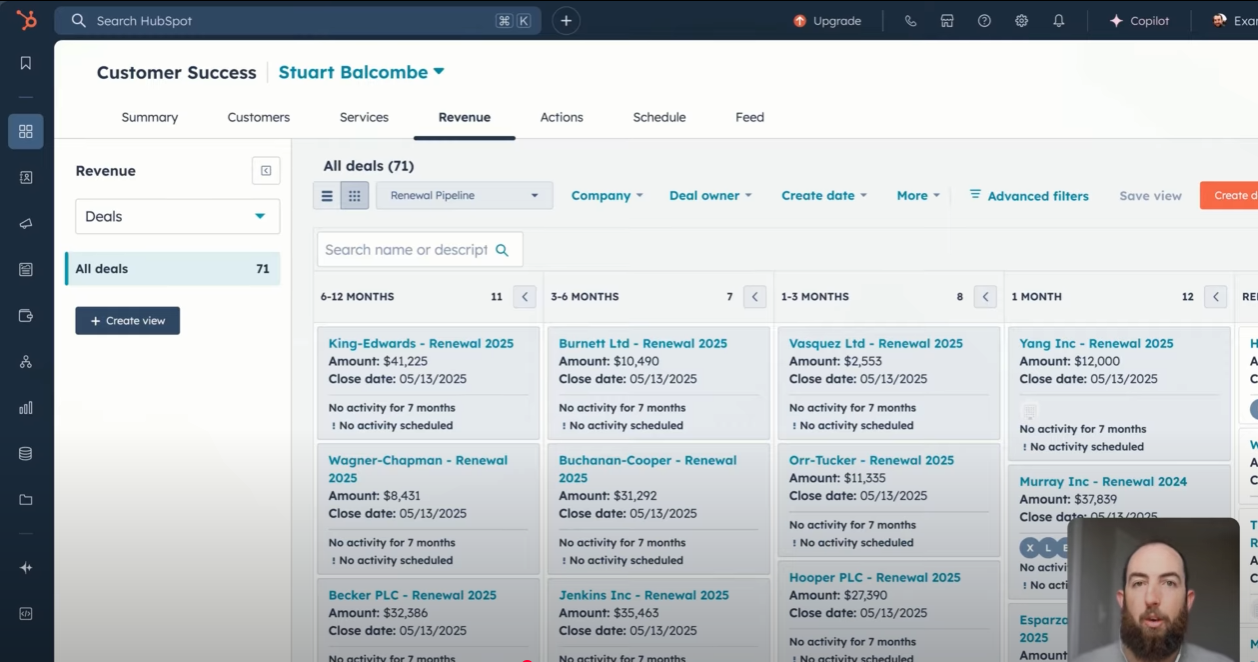Open Copilot
The height and width of the screenshot is (662, 1258).
(1139, 21)
